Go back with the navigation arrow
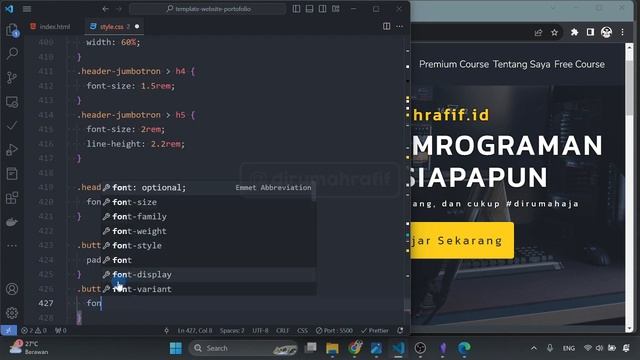This screenshot has width=640, height=360. [105, 9]
